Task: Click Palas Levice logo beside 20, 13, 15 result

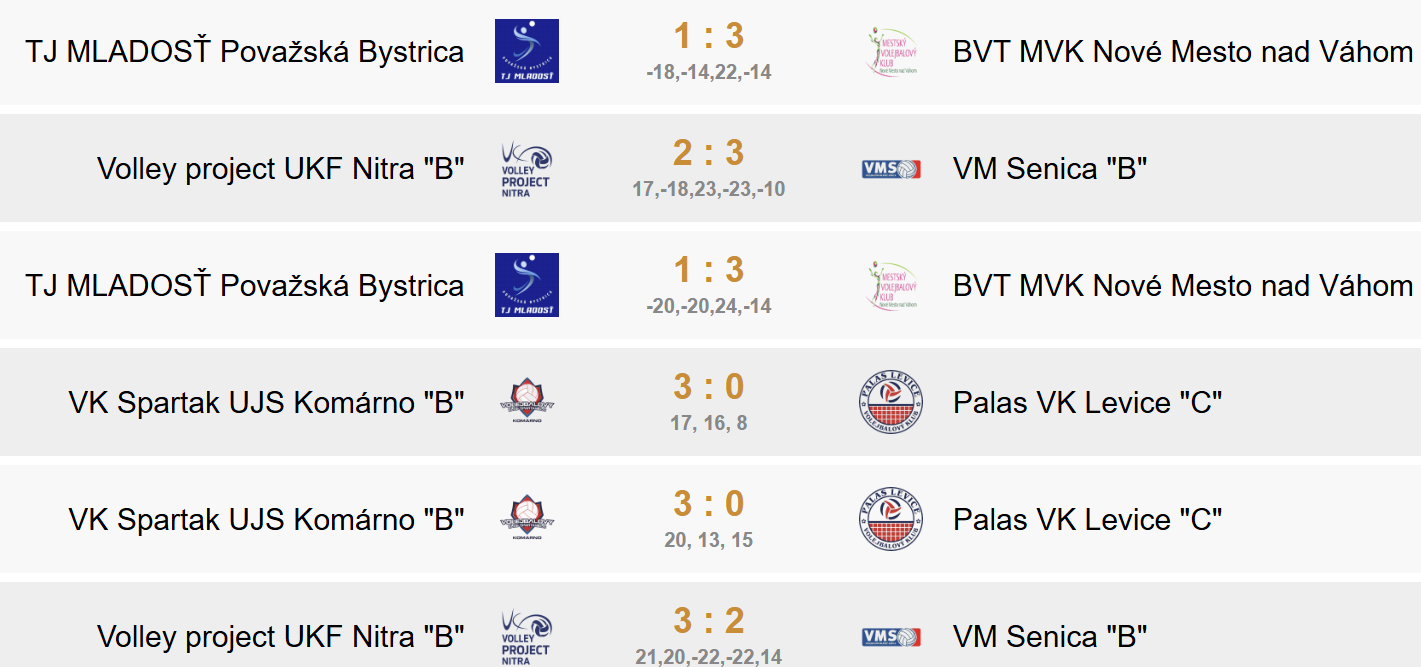Action: (891, 519)
